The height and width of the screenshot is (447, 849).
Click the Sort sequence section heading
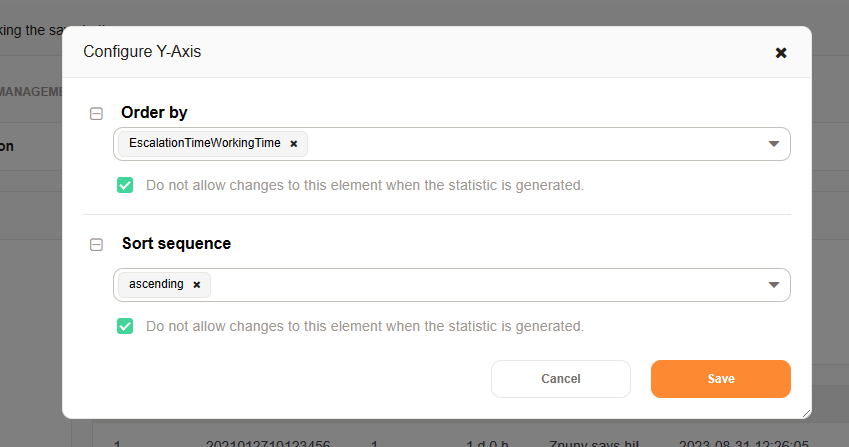tap(176, 244)
